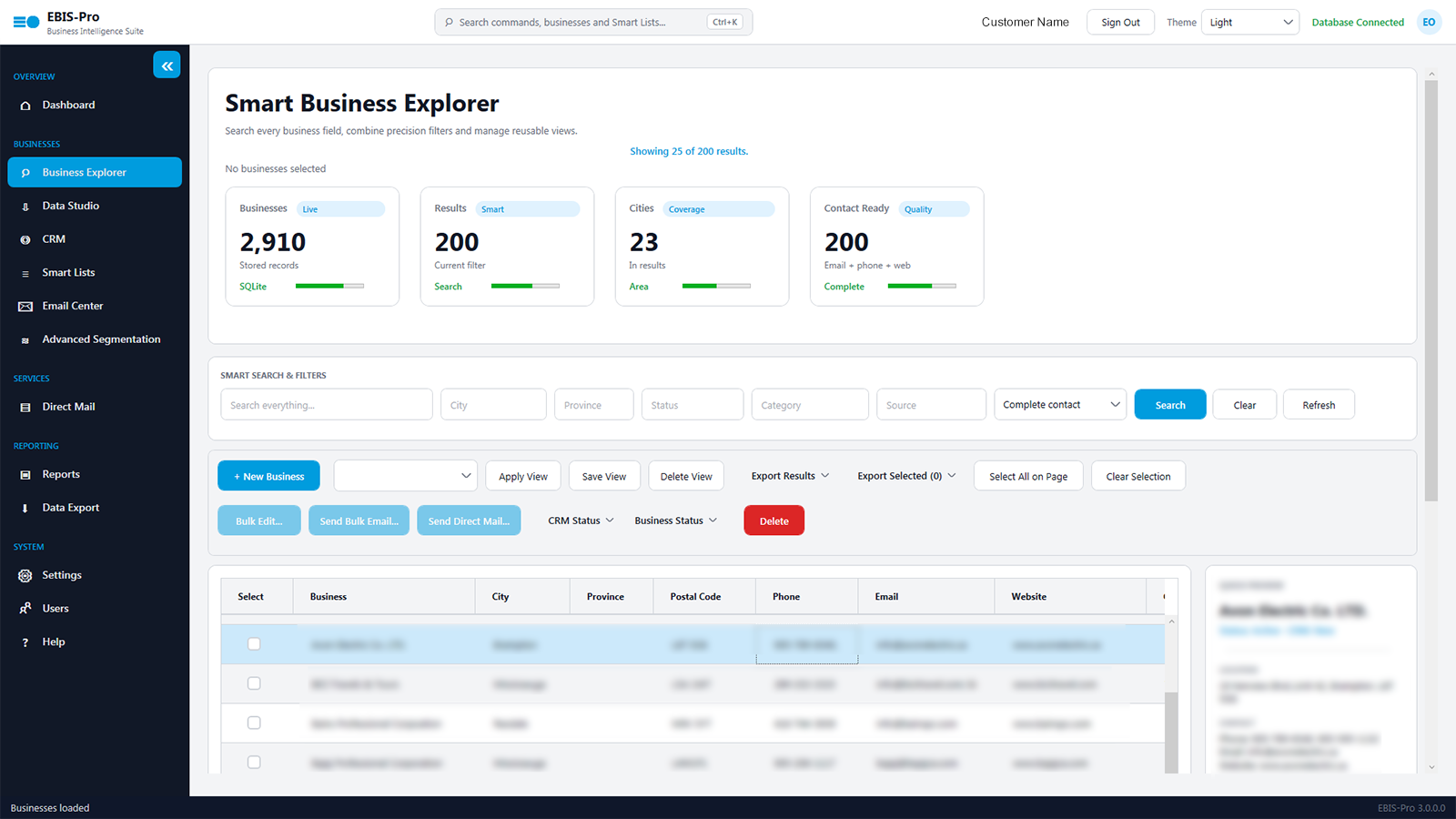Collapse the sidebar with the double-chevron button
Image resolution: width=1456 pixels, height=819 pixels.
click(x=167, y=66)
